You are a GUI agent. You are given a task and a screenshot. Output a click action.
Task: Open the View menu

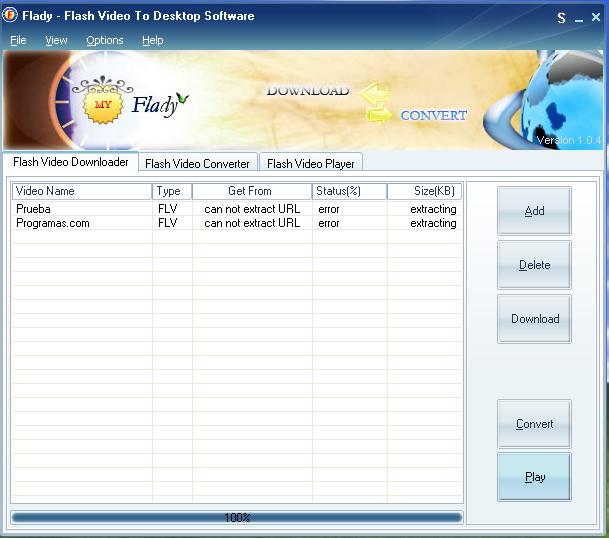pos(56,40)
